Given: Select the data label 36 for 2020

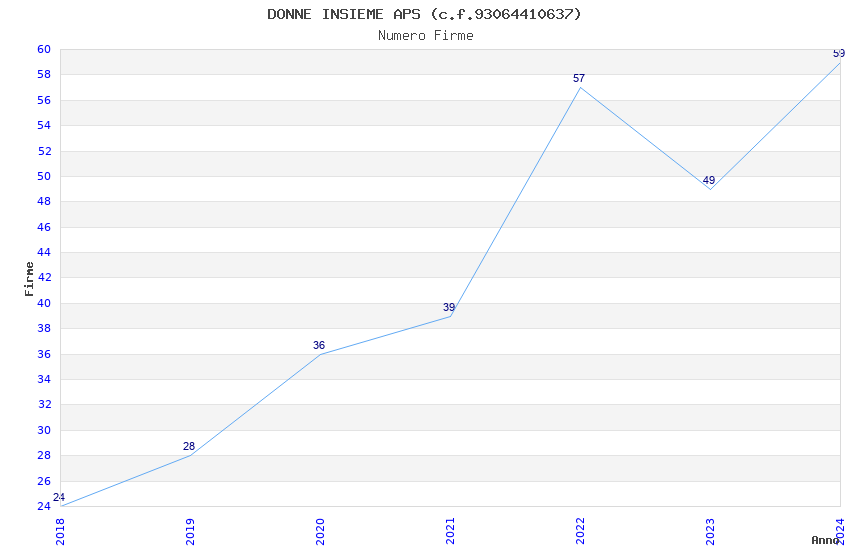Looking at the screenshot, I should [319, 345].
